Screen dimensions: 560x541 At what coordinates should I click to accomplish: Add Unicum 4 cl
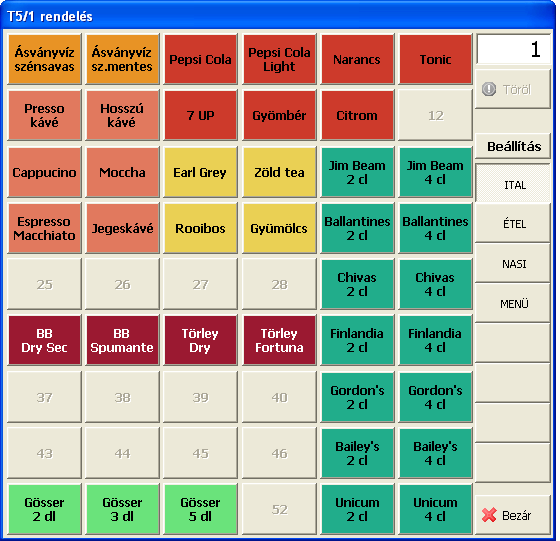coord(435,509)
